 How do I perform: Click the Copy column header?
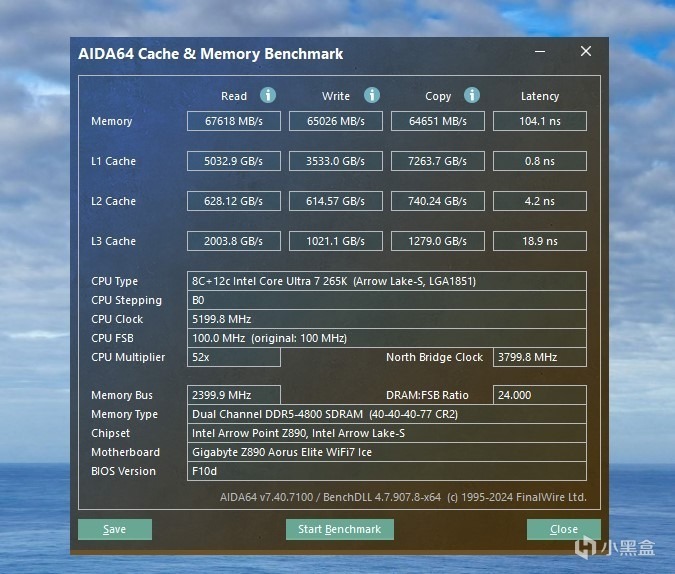(x=438, y=96)
